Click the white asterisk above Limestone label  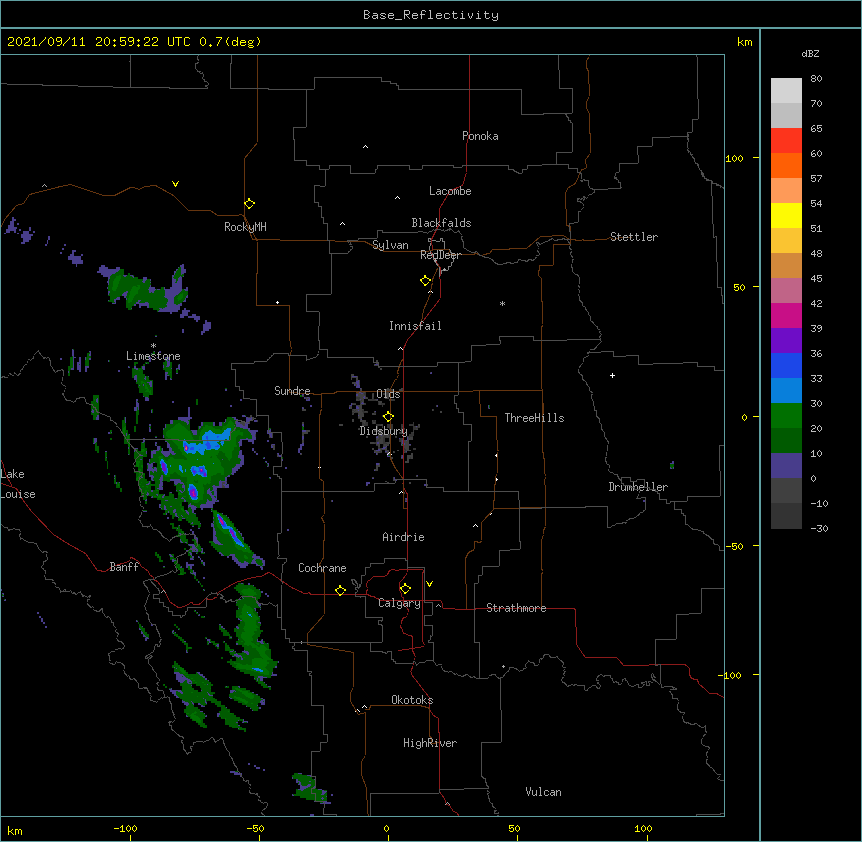pos(153,346)
